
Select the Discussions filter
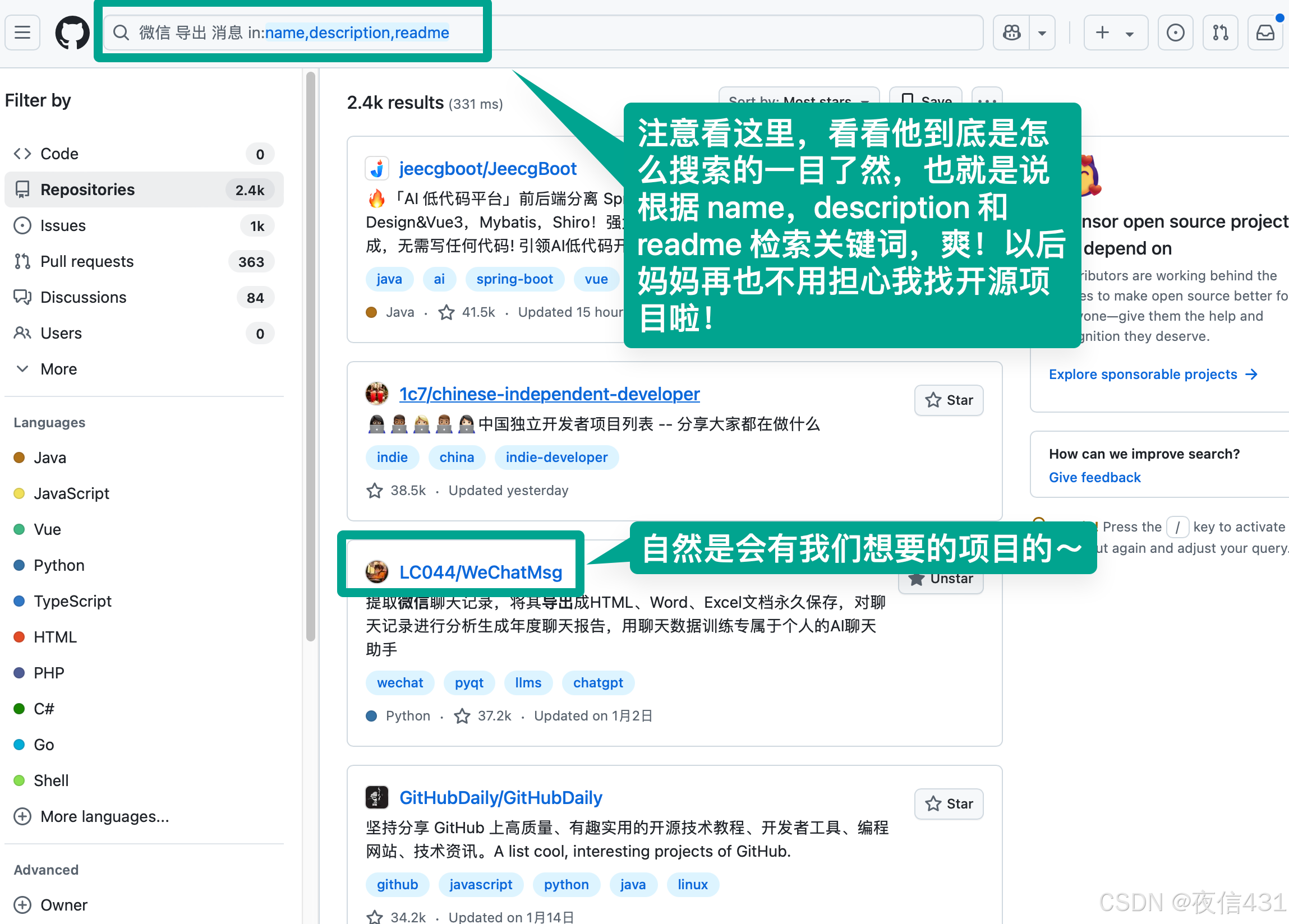pos(83,297)
